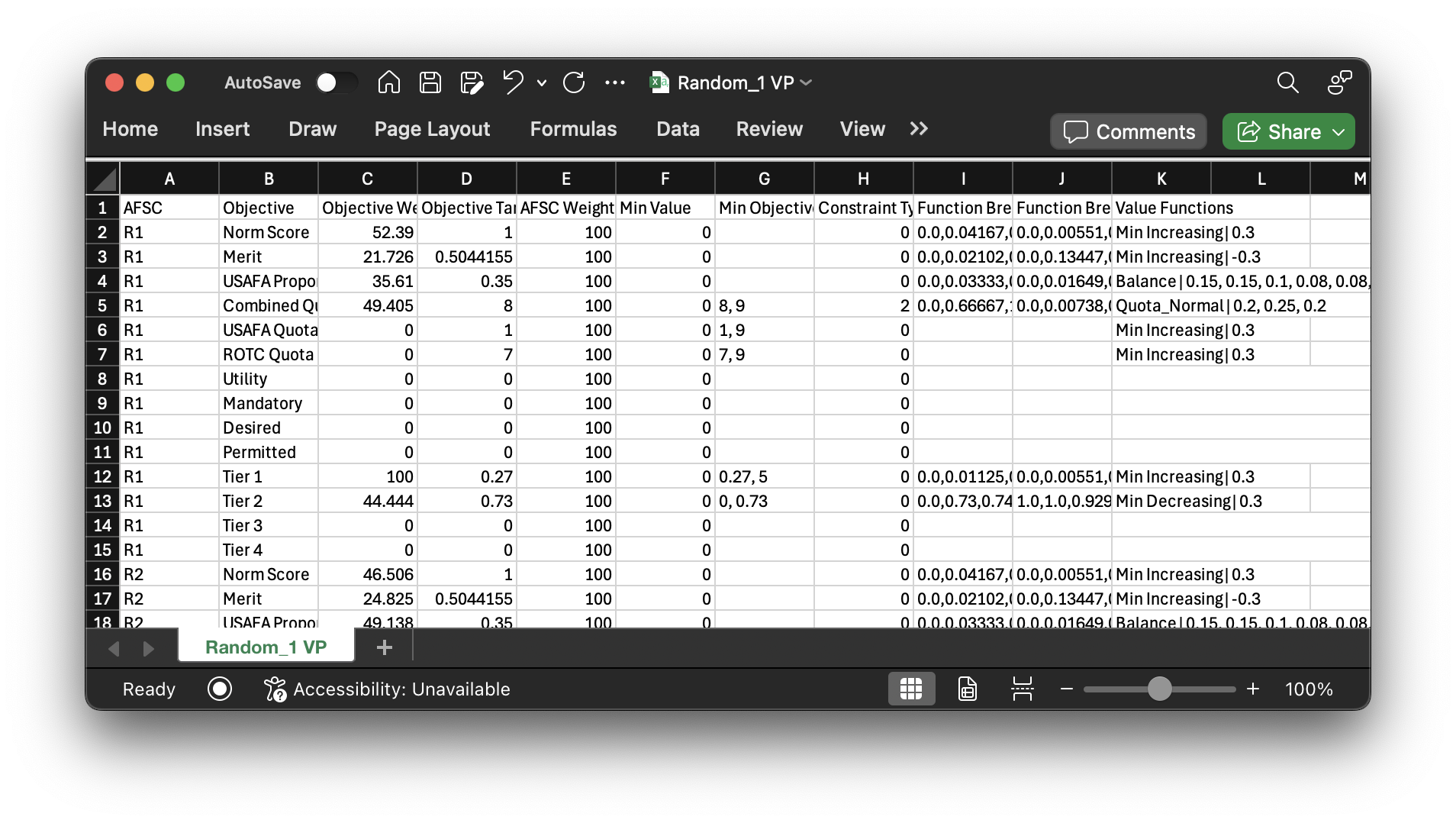Click the Save As disk-with-pencil icon
1456x823 pixels.
[x=472, y=82]
